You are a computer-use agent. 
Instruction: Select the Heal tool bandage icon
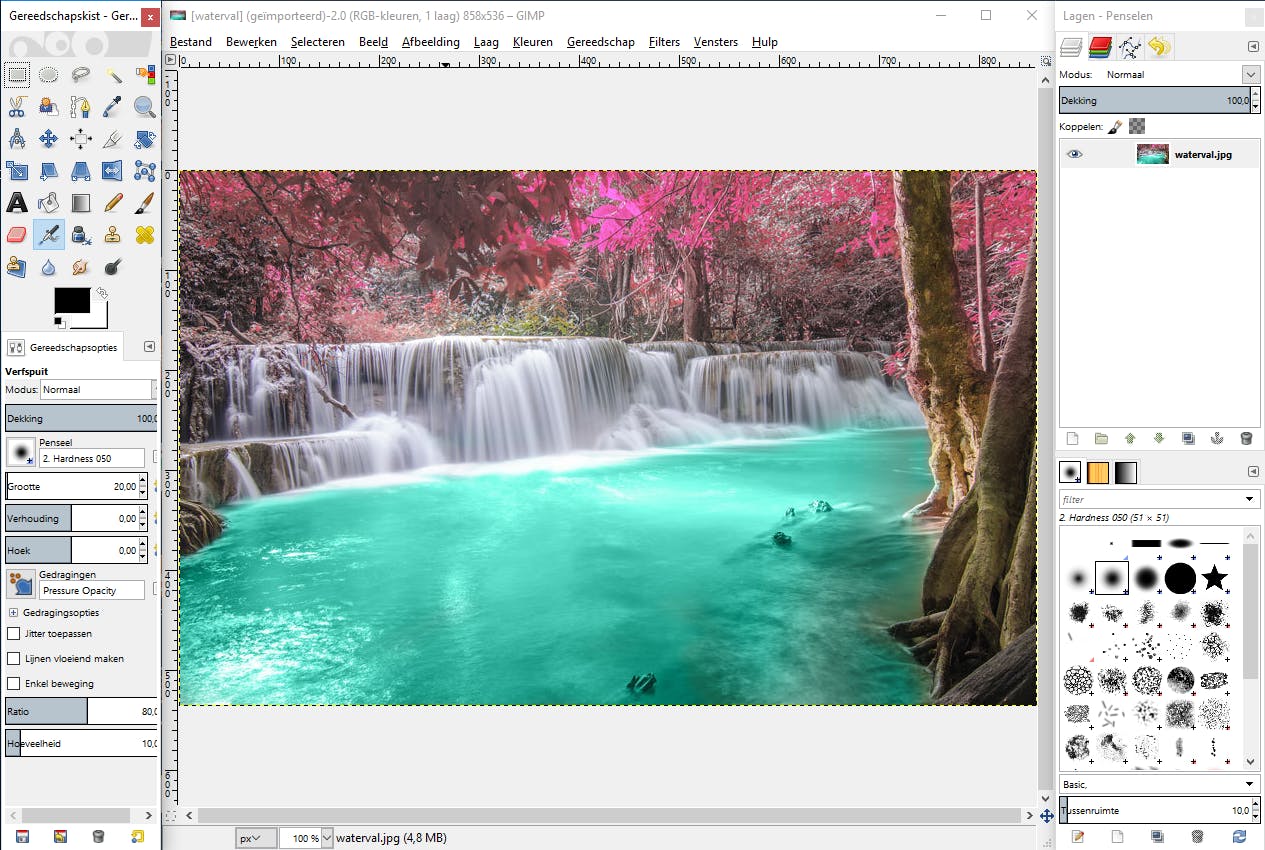tap(145, 235)
